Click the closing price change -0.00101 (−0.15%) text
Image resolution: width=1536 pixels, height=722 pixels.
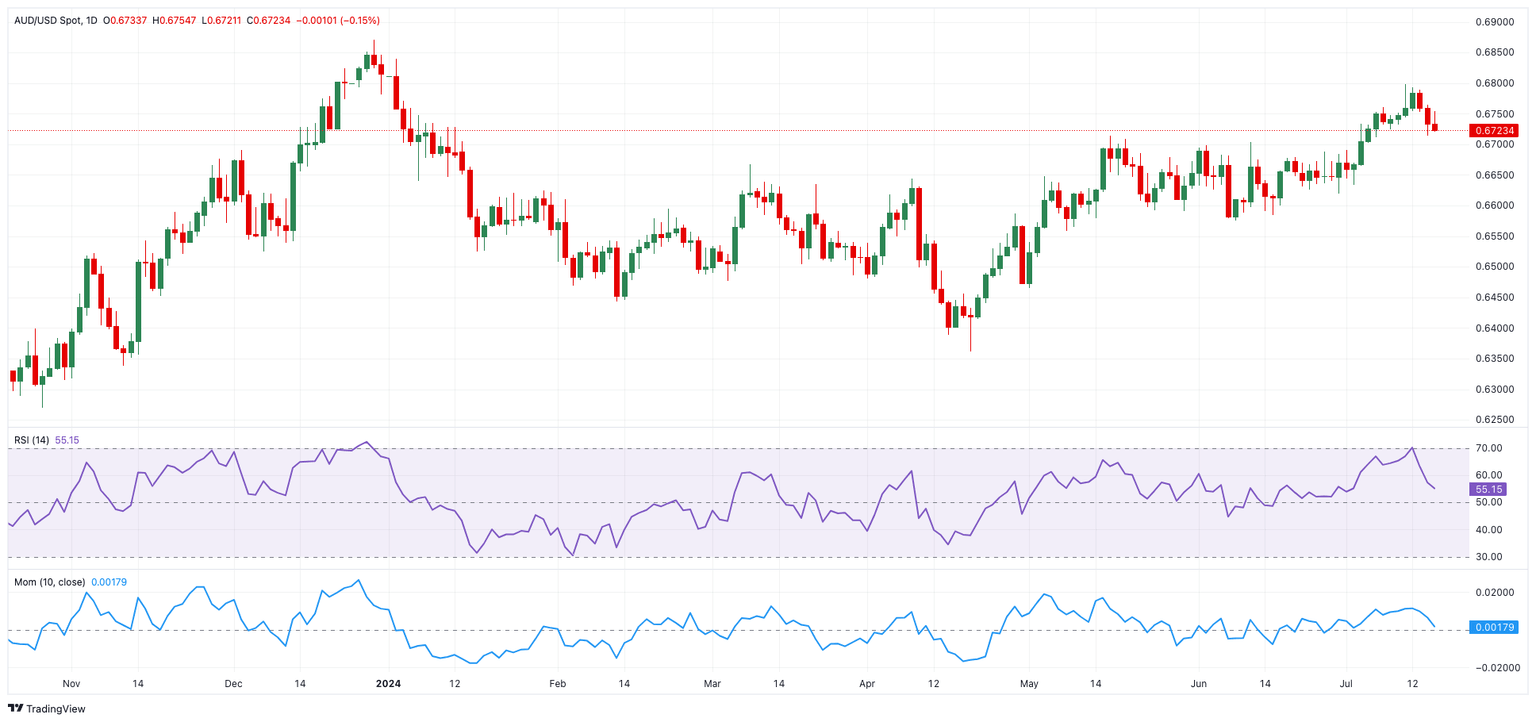(338, 21)
